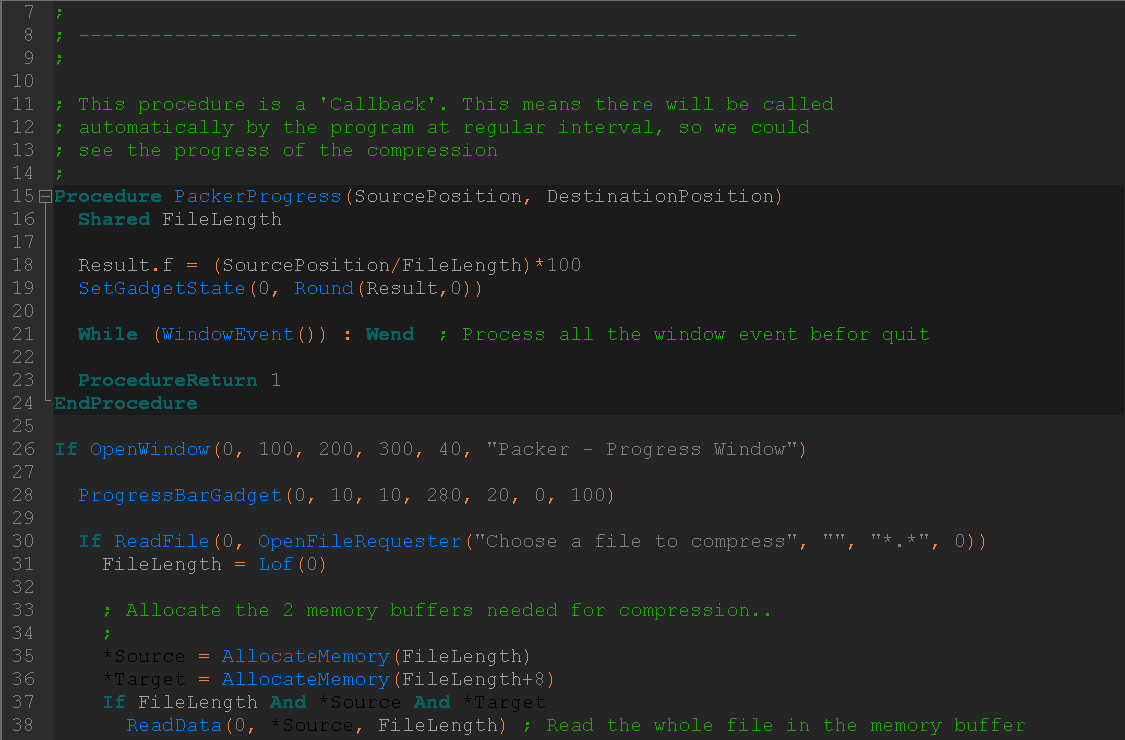The image size is (1125, 740).
Task: Click the Shared keyword on line 16
Action: [114, 220]
